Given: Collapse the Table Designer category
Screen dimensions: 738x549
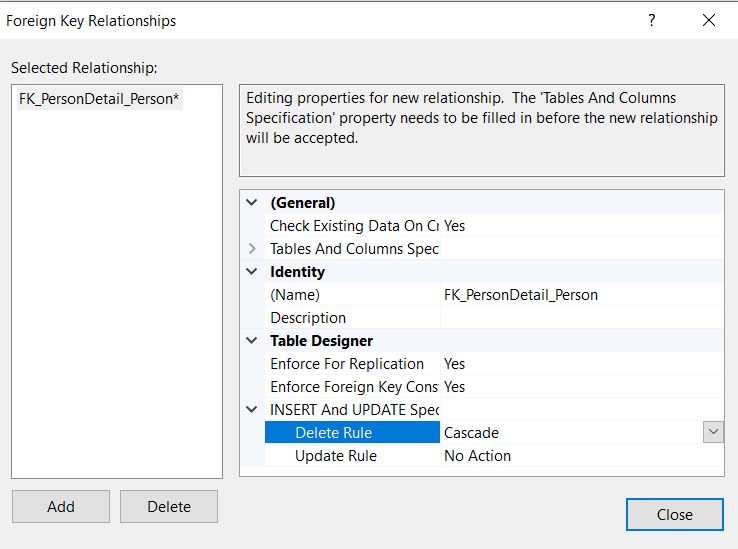Looking at the screenshot, I should [252, 341].
